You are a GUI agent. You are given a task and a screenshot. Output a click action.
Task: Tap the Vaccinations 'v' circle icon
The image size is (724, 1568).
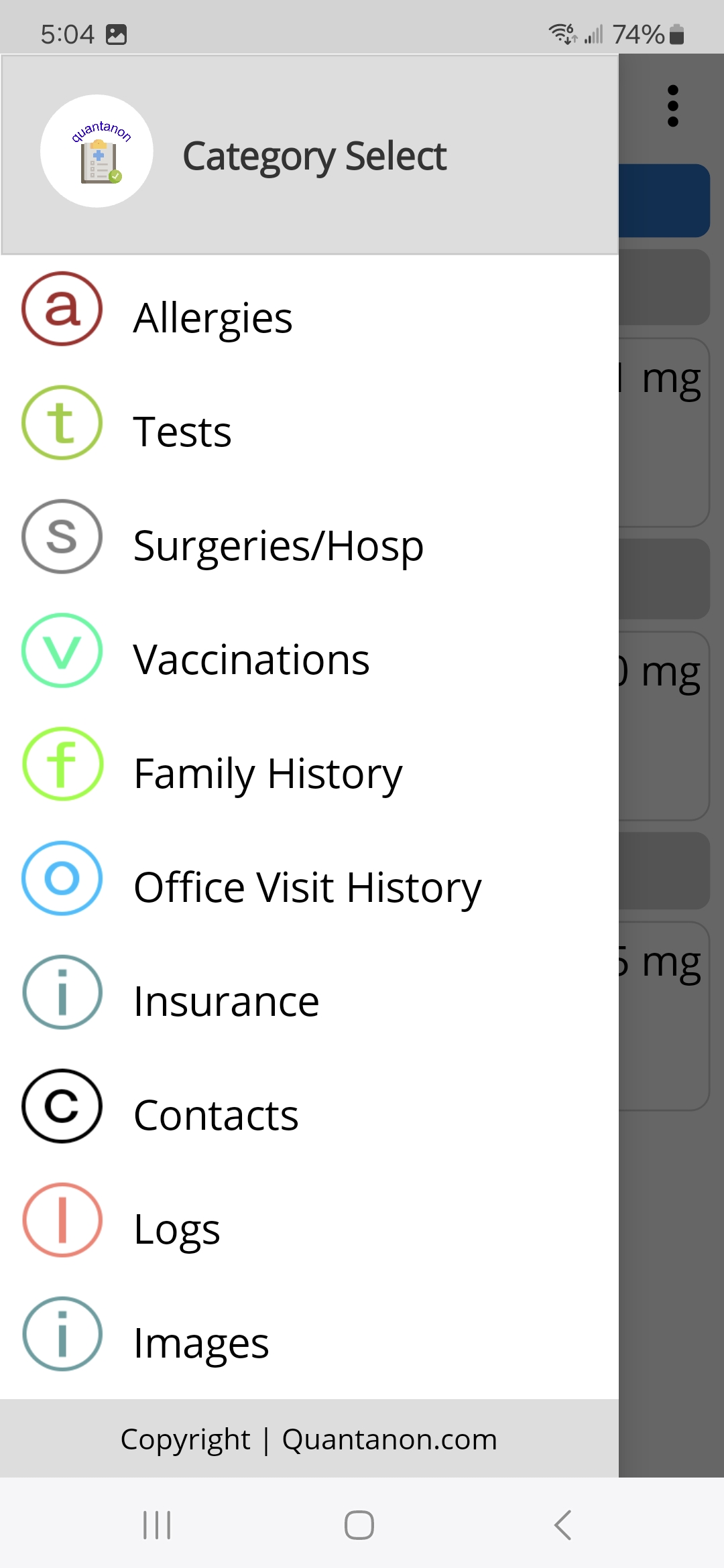click(x=62, y=651)
